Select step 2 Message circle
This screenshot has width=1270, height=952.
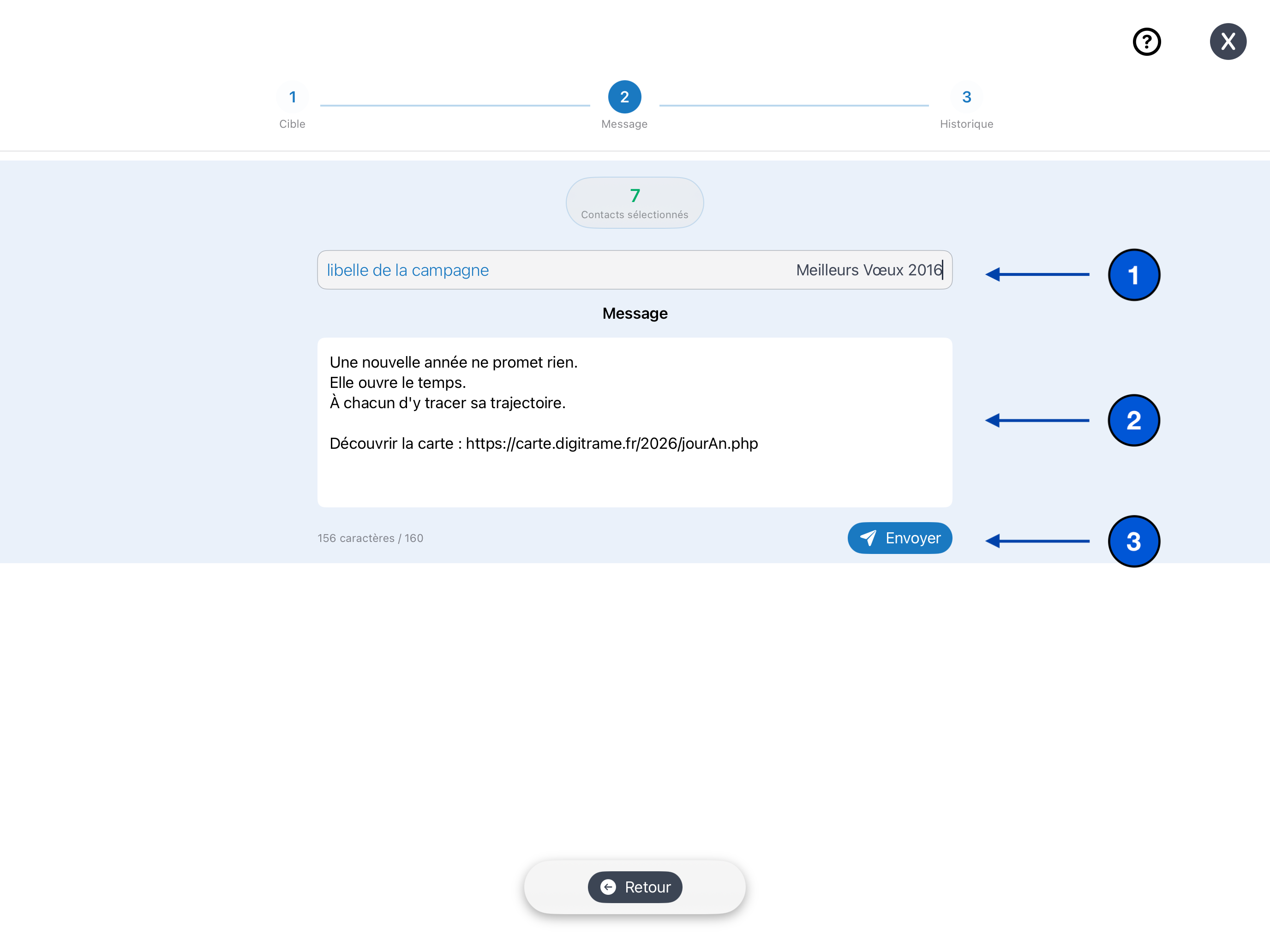click(624, 97)
